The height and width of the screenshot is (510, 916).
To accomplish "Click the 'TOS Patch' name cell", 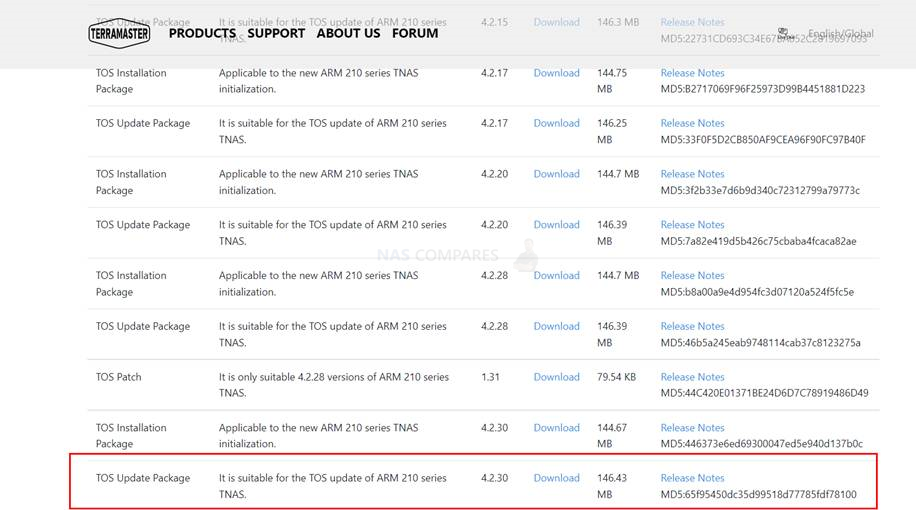I will (x=119, y=377).
